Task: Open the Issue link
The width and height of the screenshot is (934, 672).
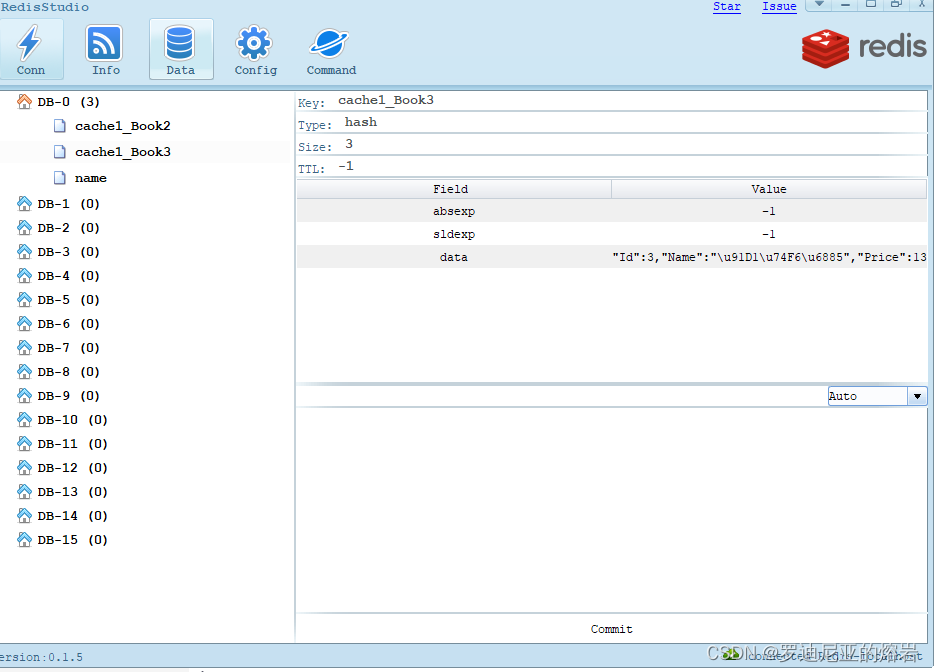Action: pyautogui.click(x=779, y=7)
